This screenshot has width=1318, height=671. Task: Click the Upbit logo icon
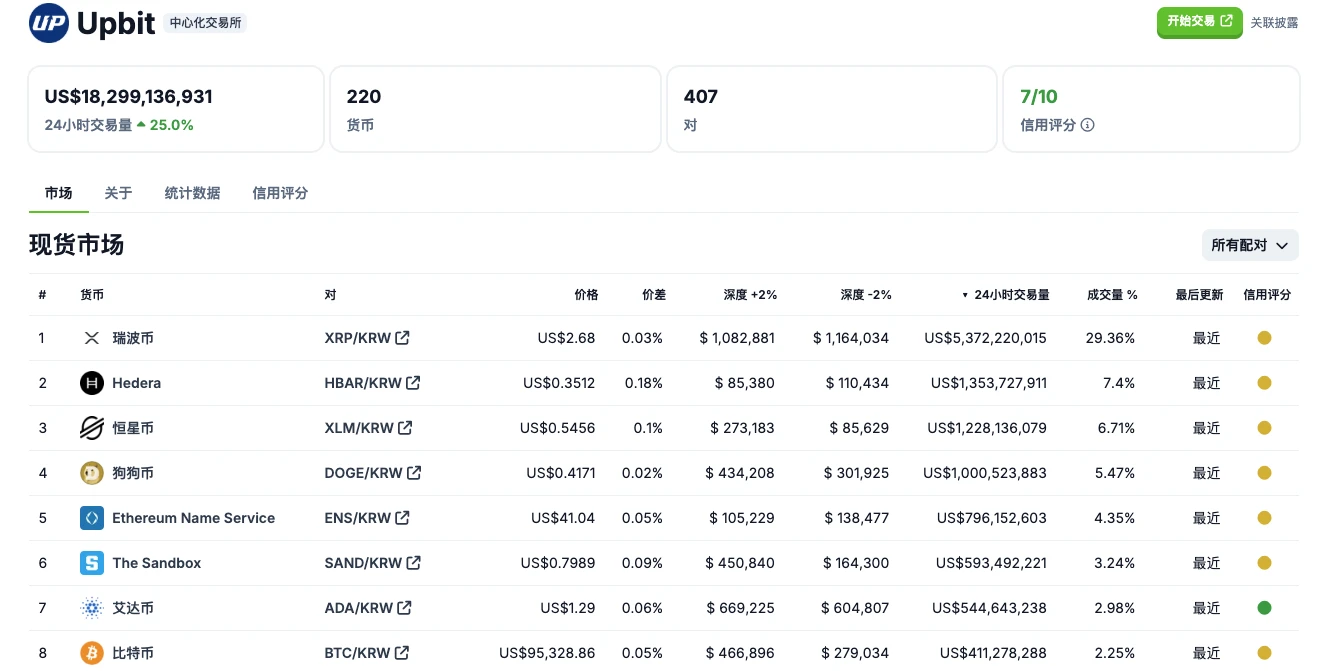[x=48, y=23]
